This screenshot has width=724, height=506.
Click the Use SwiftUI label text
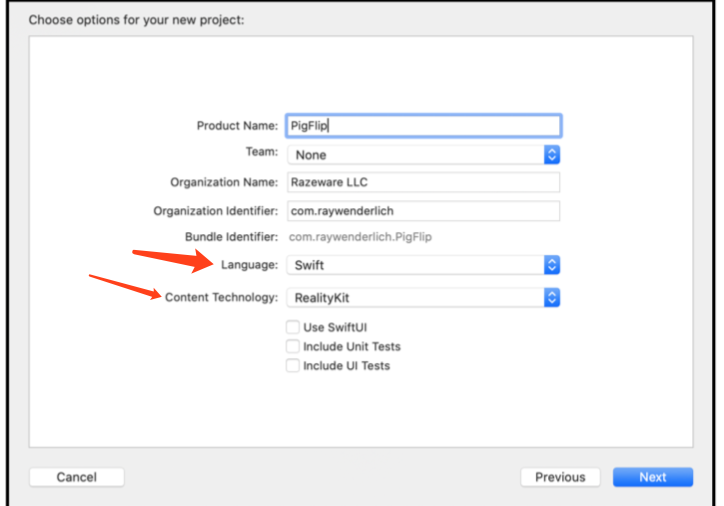coord(335,327)
